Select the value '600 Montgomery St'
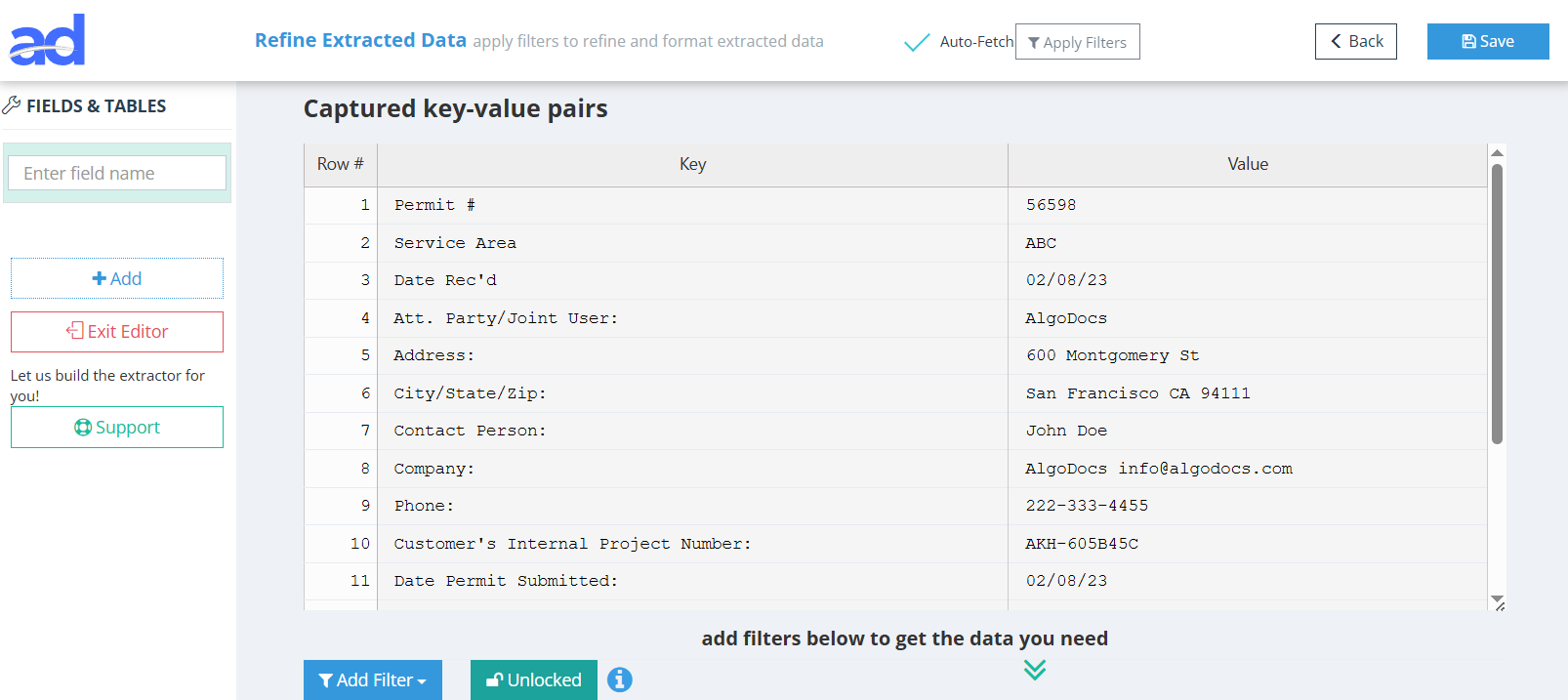 coord(1248,355)
